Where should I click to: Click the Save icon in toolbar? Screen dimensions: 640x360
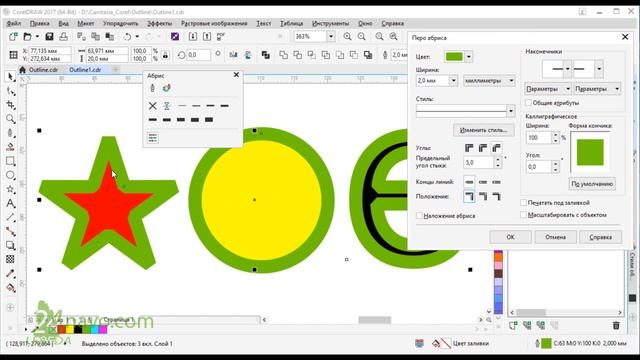tap(49, 37)
